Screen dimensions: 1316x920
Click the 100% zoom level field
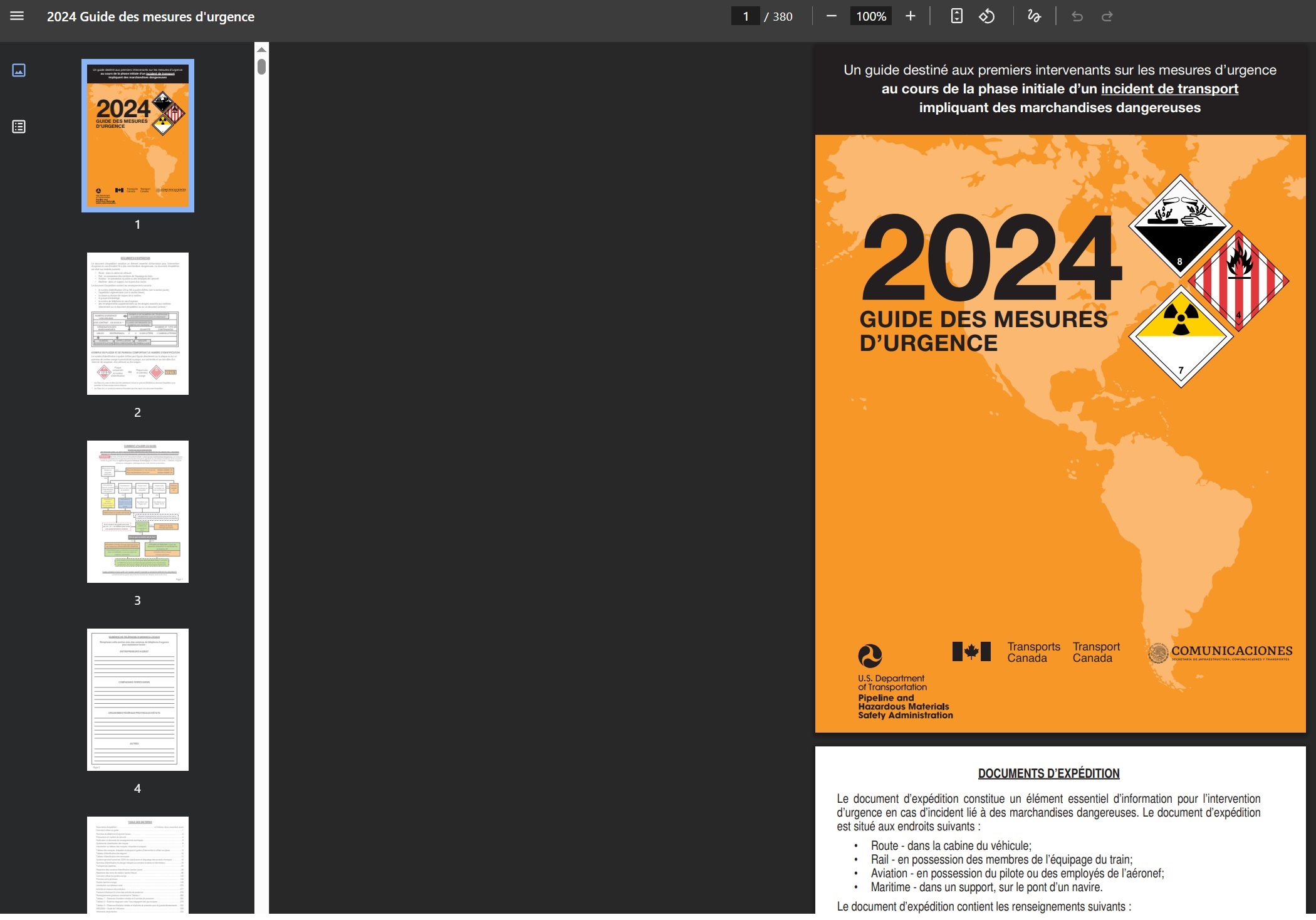(870, 16)
